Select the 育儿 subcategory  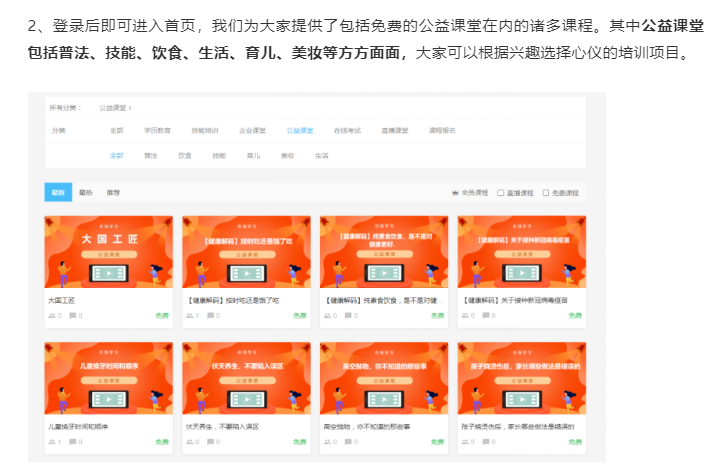[x=254, y=156]
